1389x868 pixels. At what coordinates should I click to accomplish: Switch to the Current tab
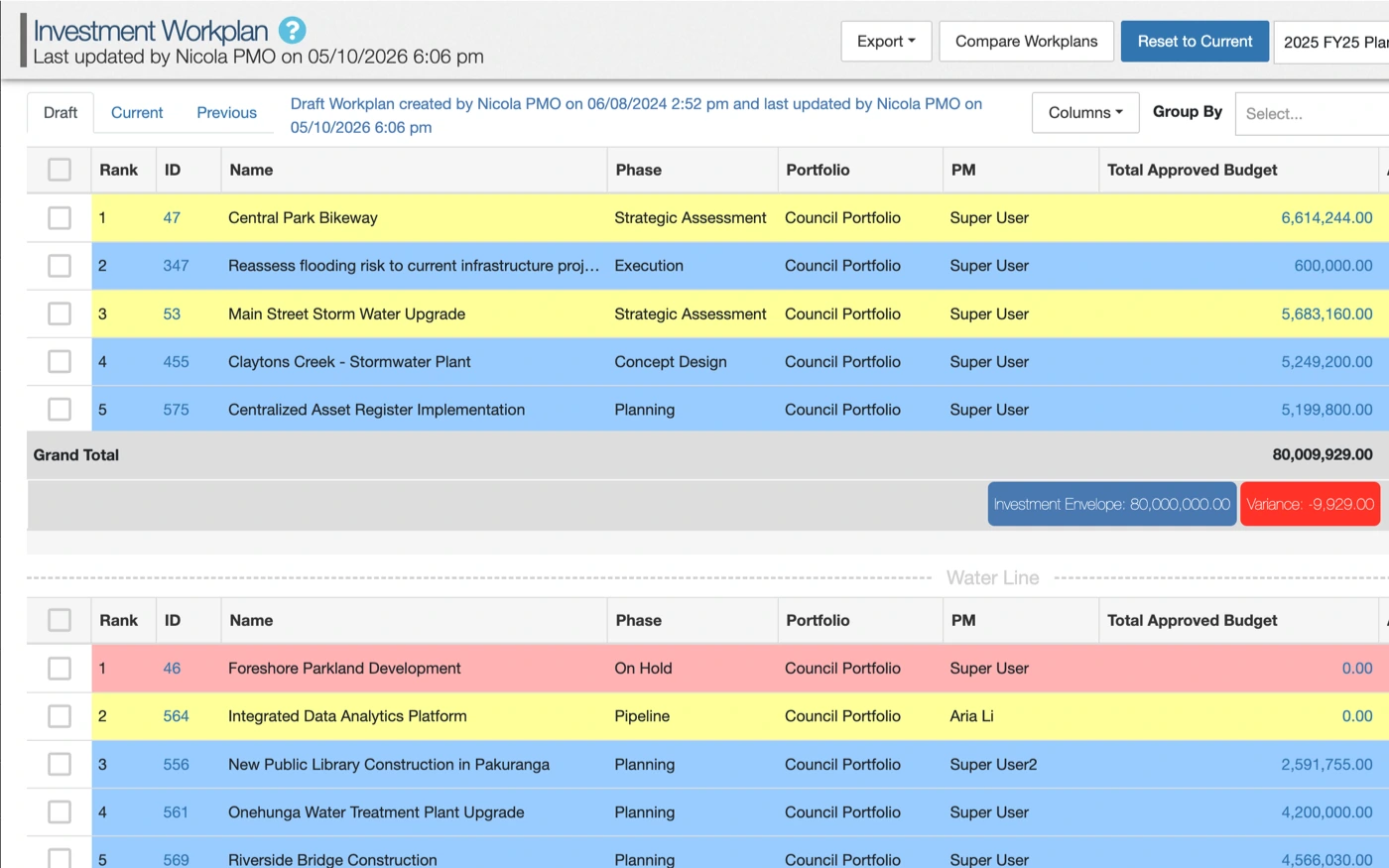(137, 112)
